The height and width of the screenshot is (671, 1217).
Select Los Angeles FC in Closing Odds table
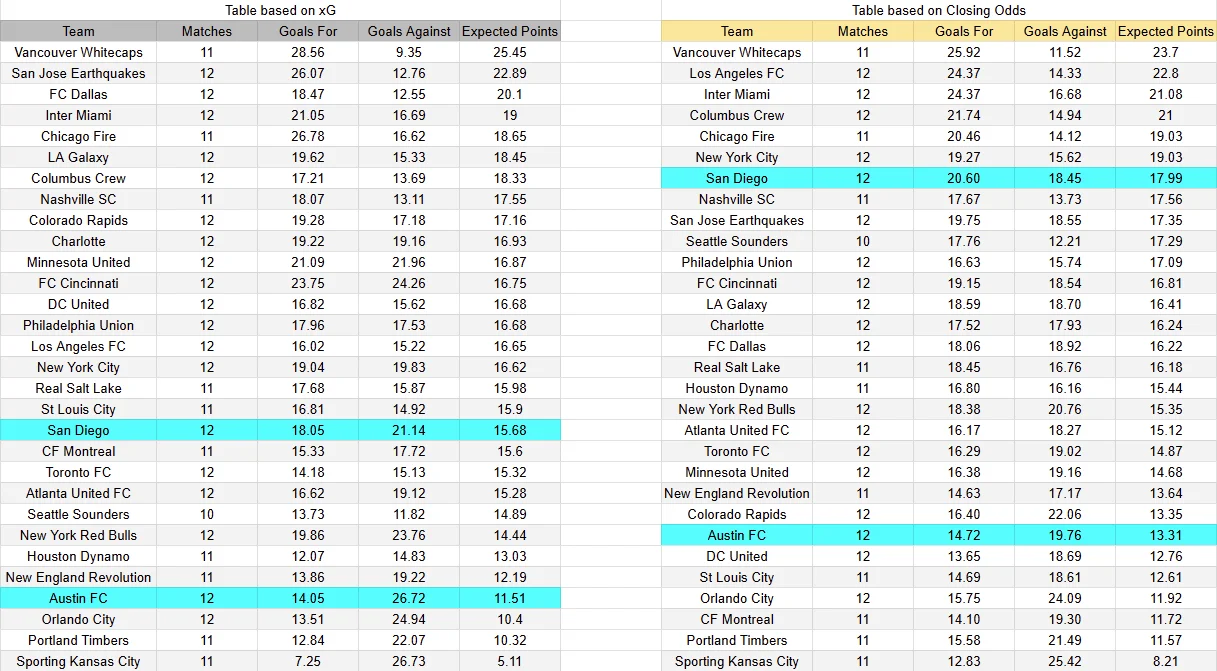pos(737,73)
